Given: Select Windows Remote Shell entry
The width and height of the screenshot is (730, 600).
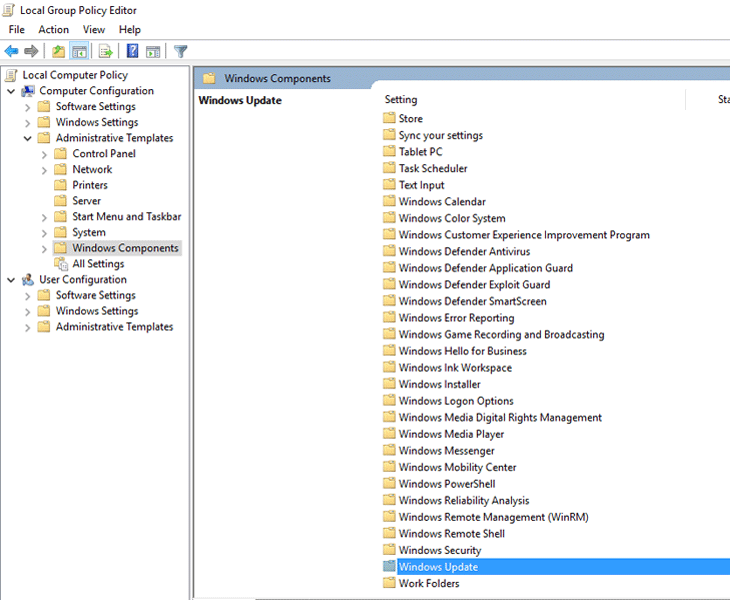Looking at the screenshot, I should (452, 533).
